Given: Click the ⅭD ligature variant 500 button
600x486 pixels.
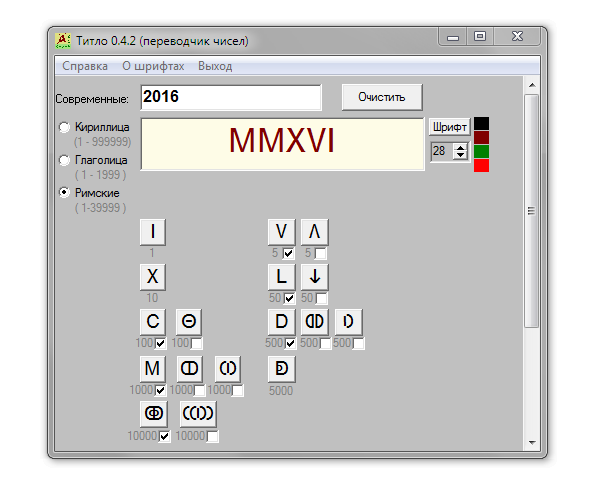Looking at the screenshot, I should 315,321.
